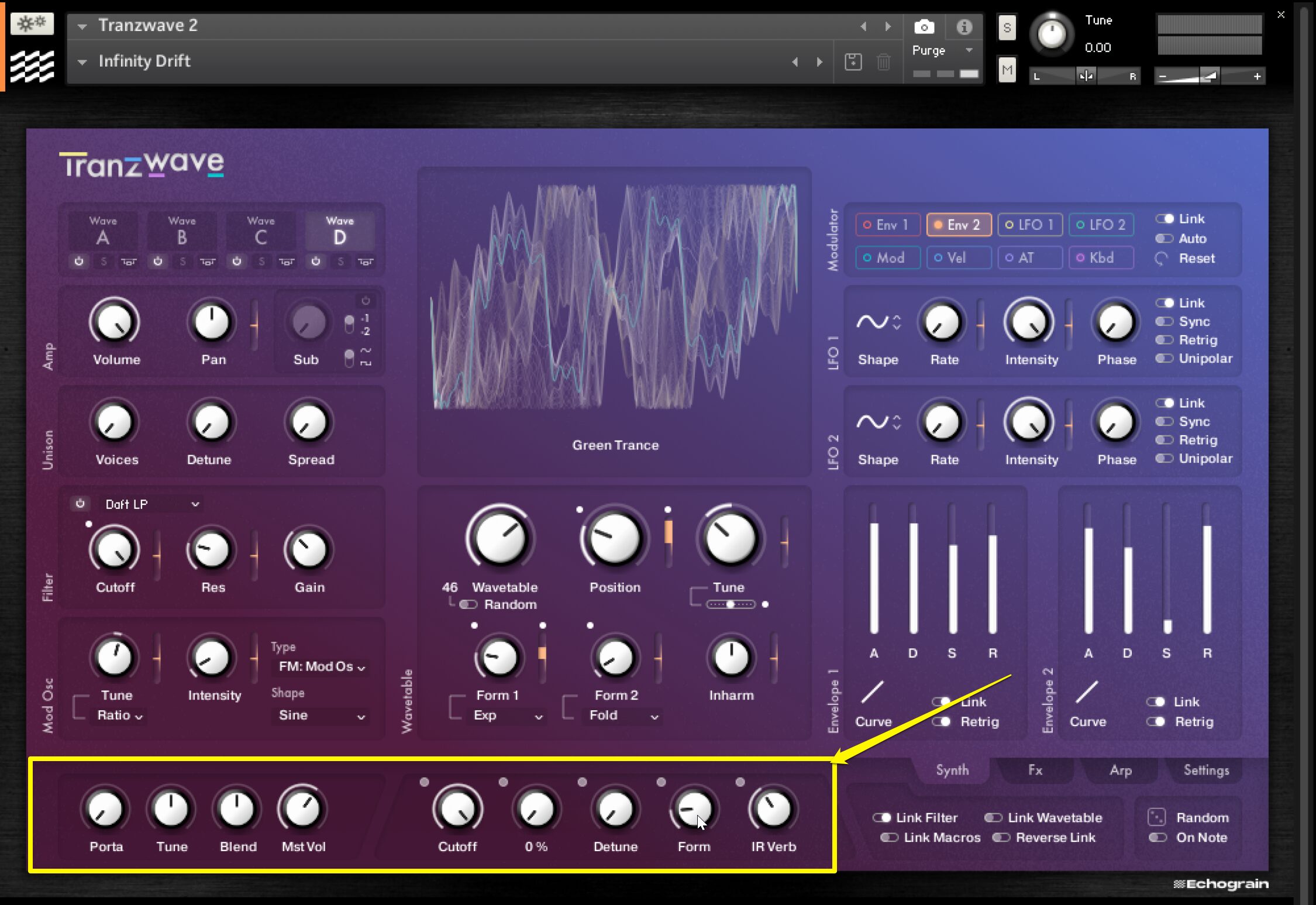Click the Kontakt snowflake settings icon
The height and width of the screenshot is (905, 1316).
coord(32,24)
